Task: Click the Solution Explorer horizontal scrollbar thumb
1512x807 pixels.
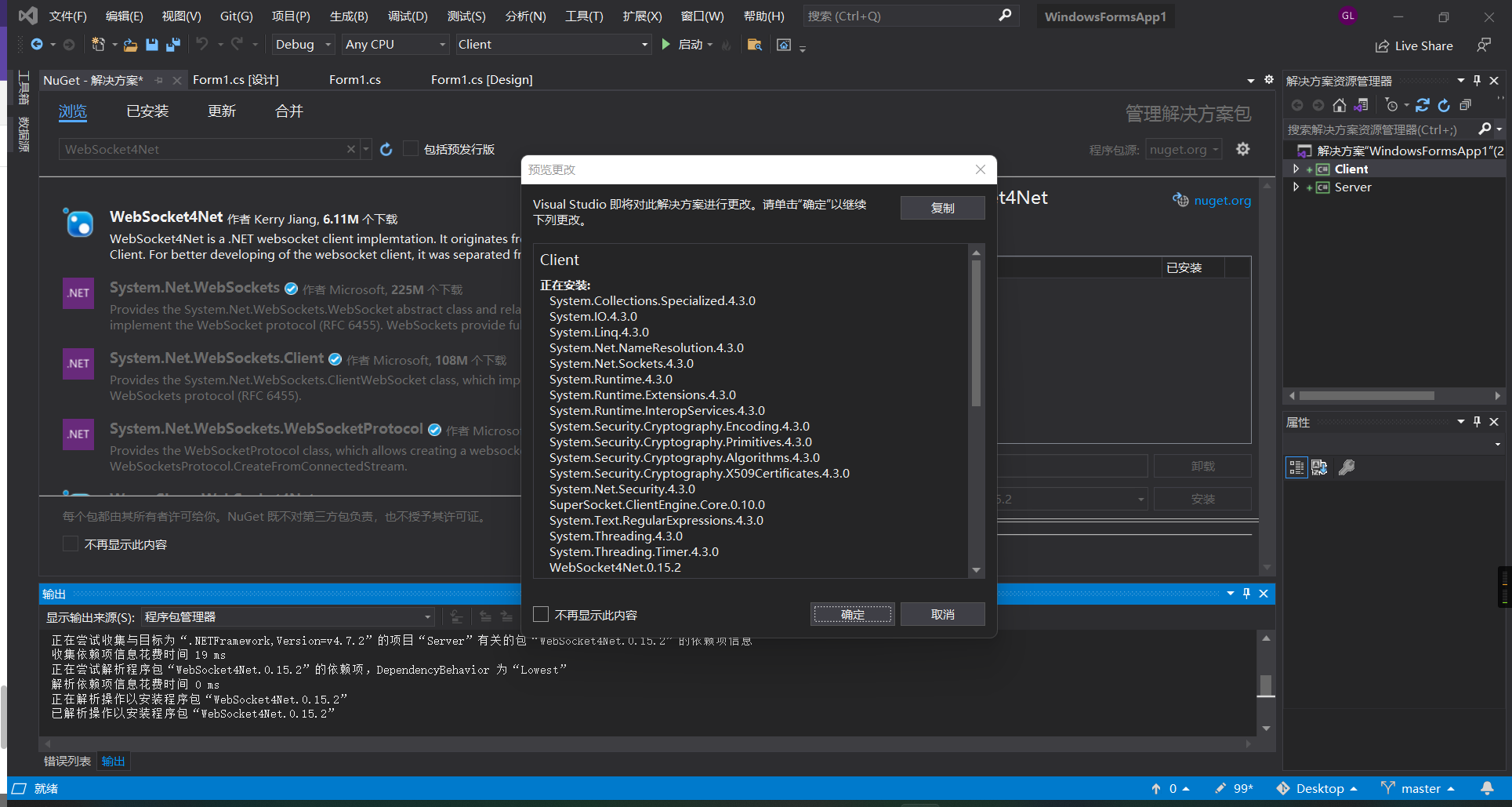Action: coord(1367,396)
